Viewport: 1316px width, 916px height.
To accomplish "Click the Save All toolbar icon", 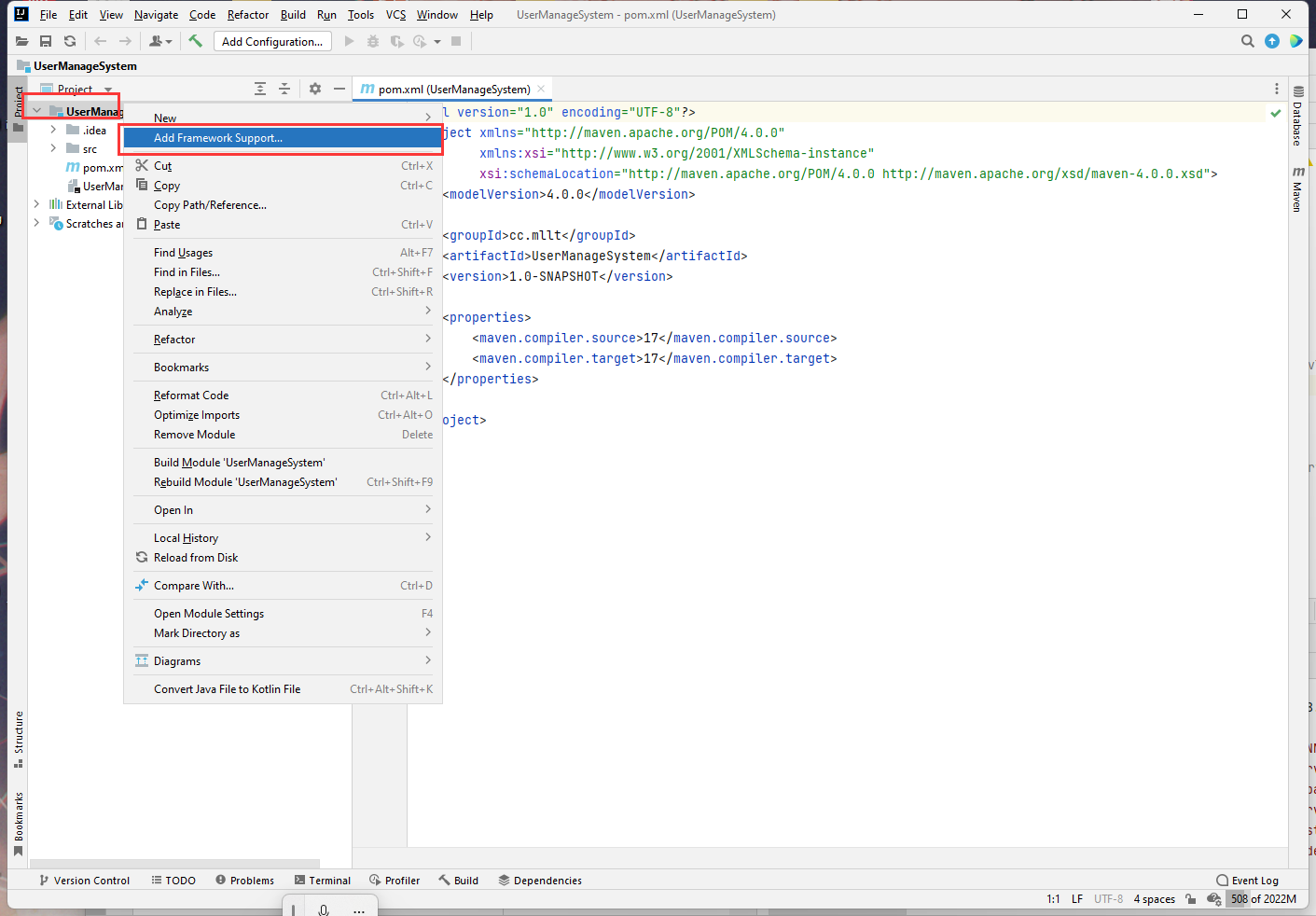I will click(x=46, y=41).
